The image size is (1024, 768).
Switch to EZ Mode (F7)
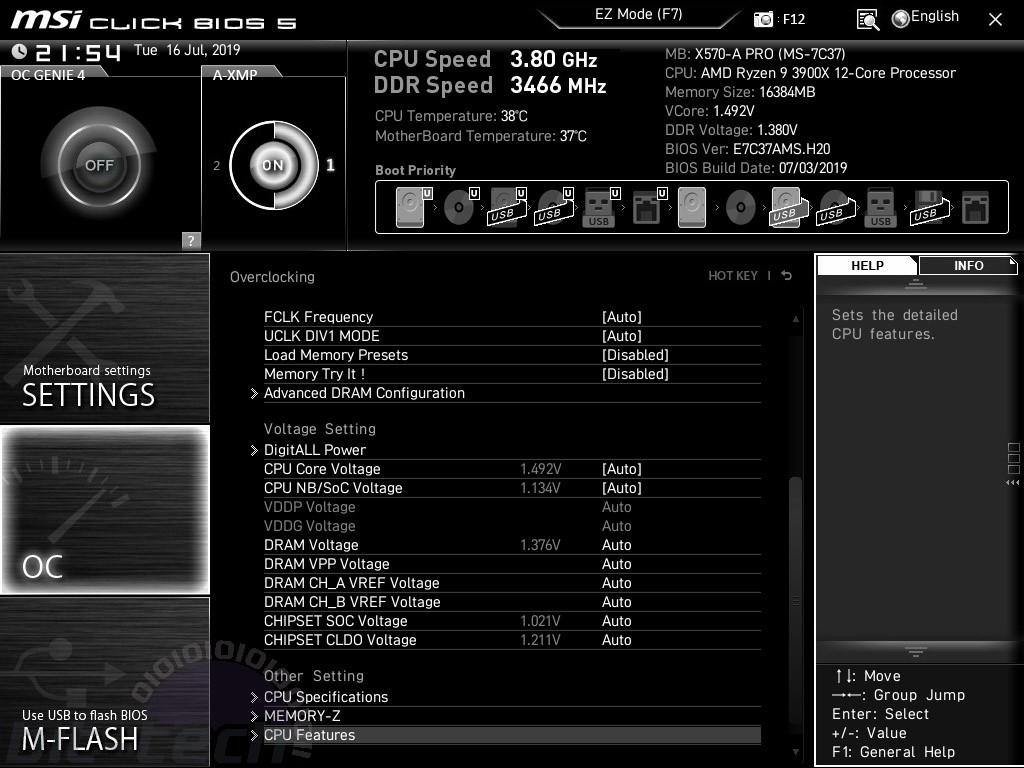point(638,14)
